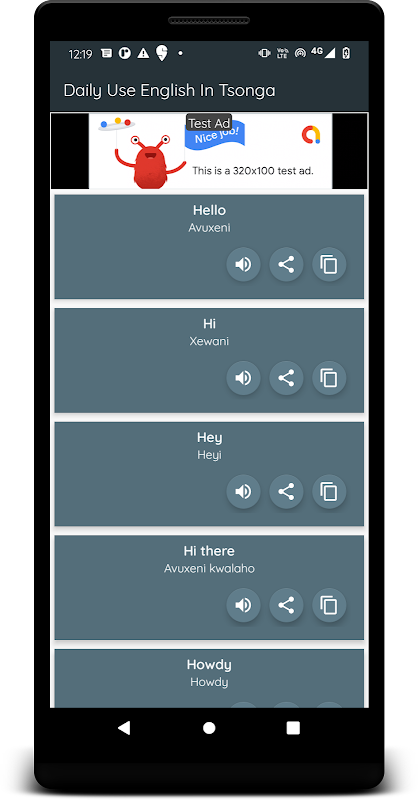The image size is (418, 800).
Task: Tap the Hi there card title
Action: (209, 551)
